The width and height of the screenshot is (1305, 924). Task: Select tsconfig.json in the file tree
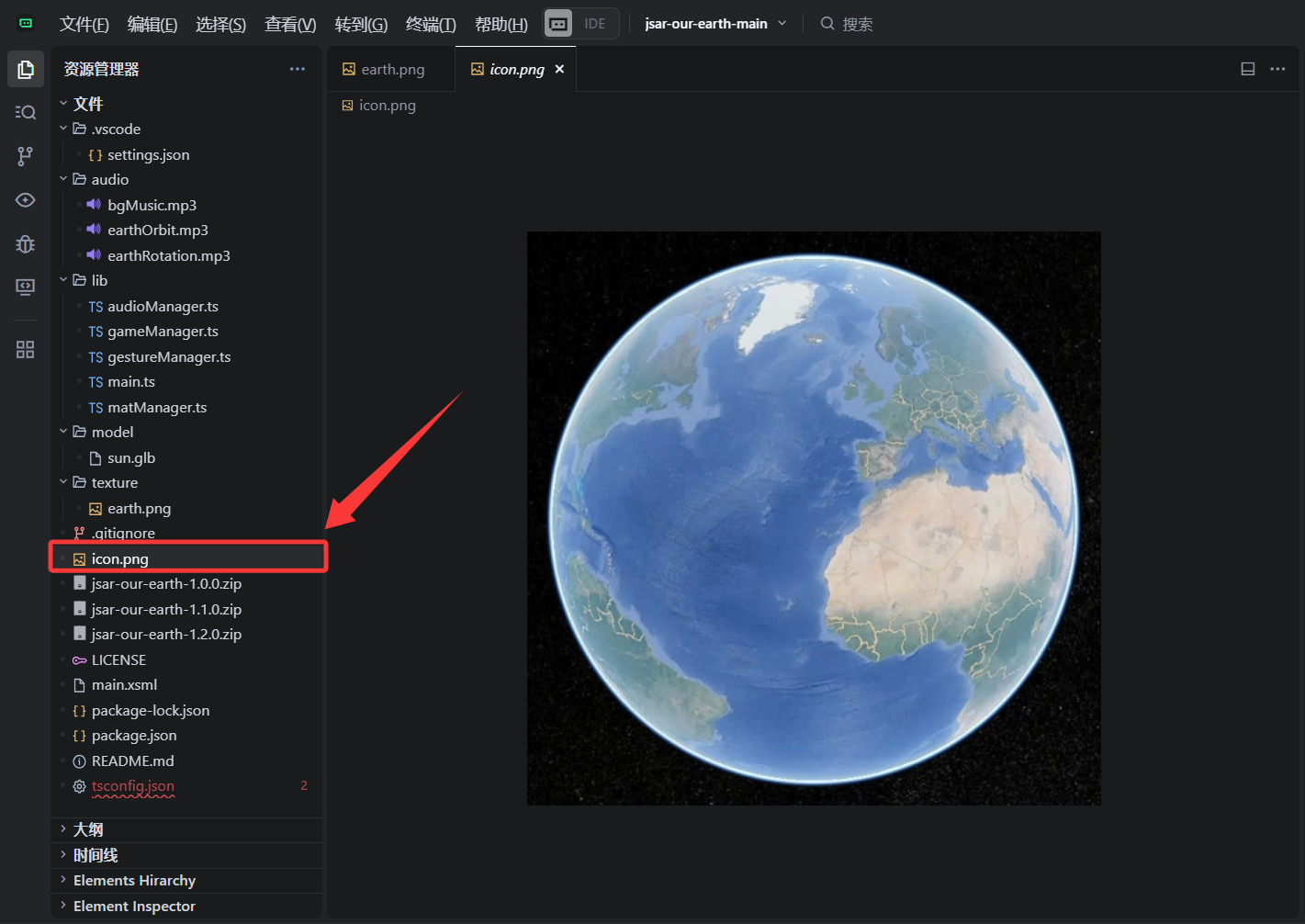(133, 786)
